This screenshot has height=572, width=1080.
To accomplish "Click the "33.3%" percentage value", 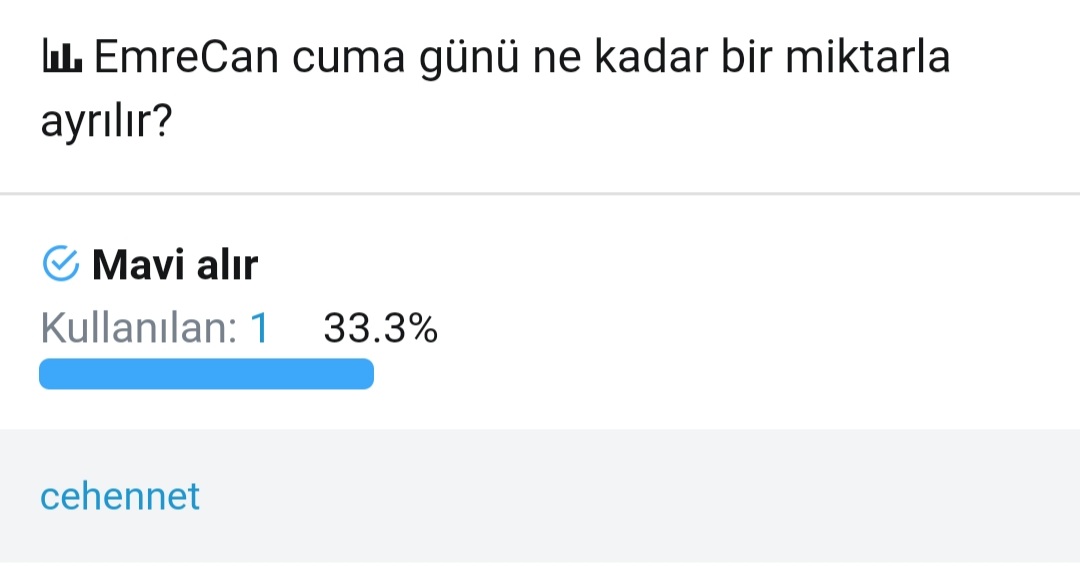I will click(x=380, y=328).
